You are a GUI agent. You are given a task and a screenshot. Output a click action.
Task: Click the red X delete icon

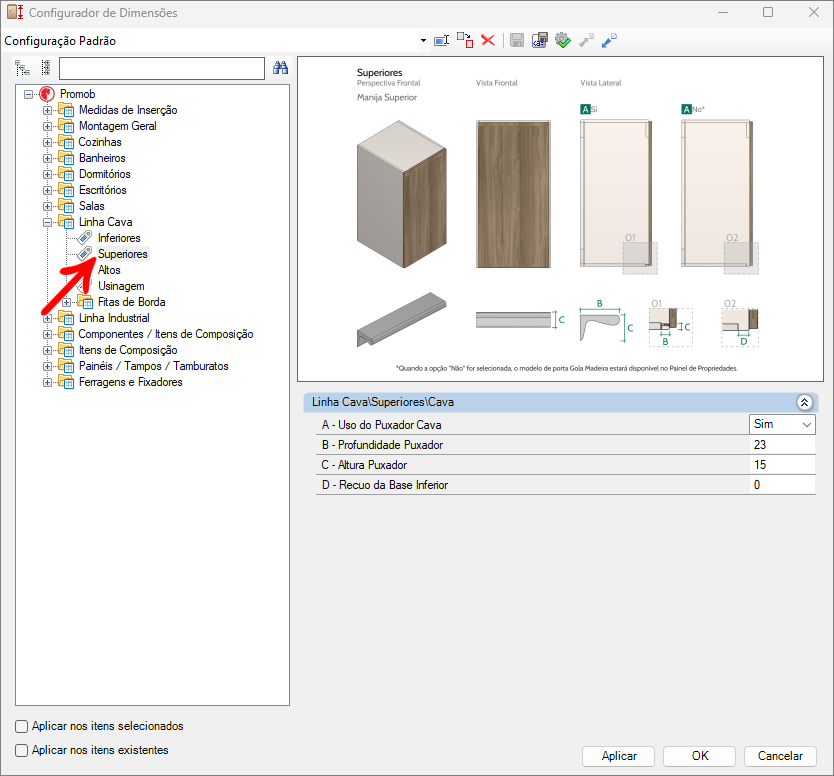[488, 40]
